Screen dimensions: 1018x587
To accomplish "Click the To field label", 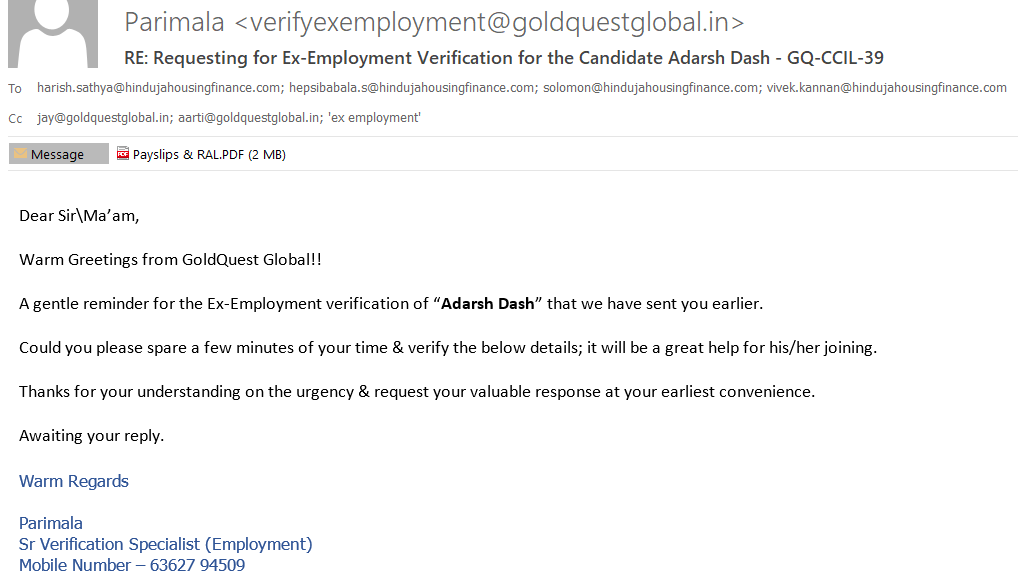I will coord(15,89).
